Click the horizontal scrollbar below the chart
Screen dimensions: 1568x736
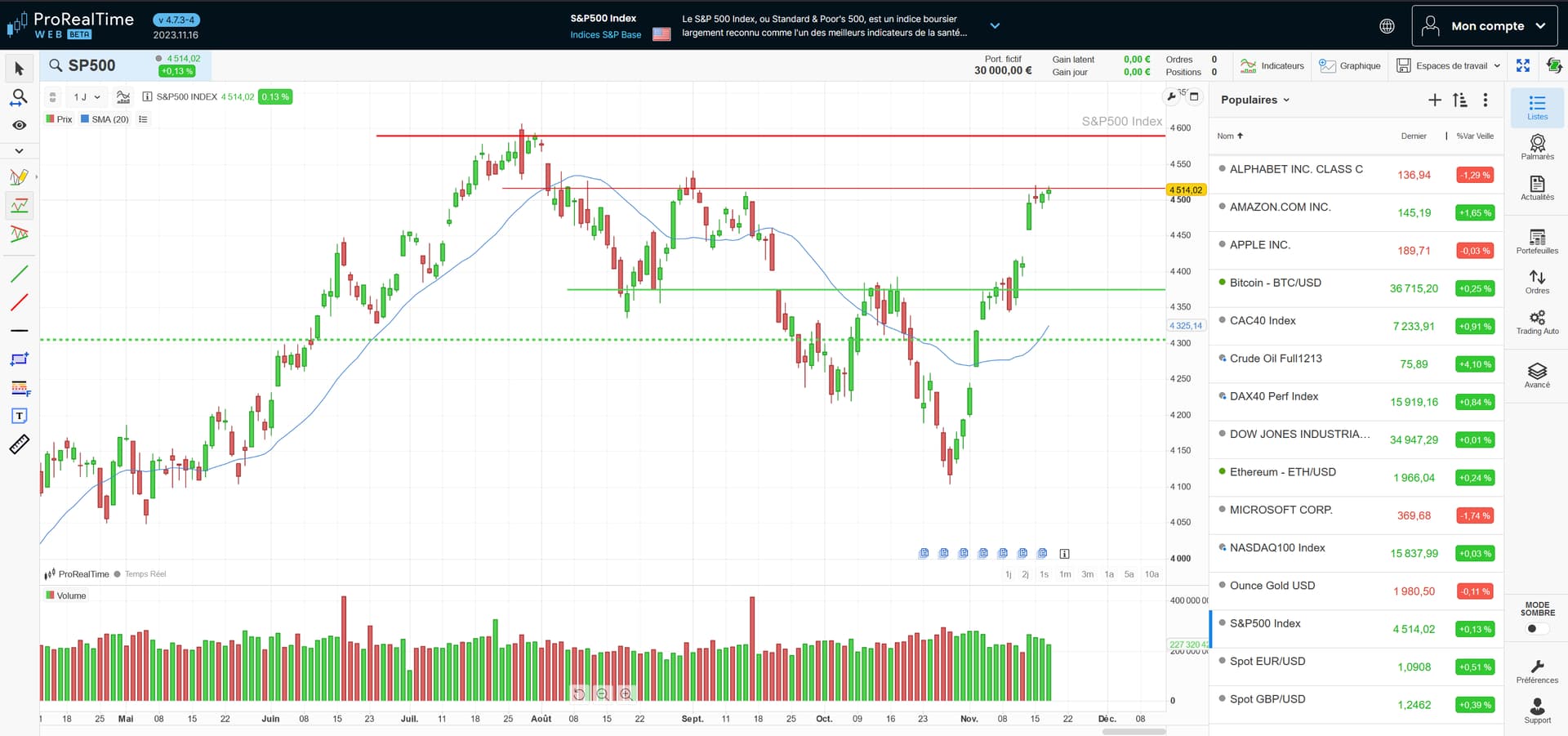[x=1134, y=731]
